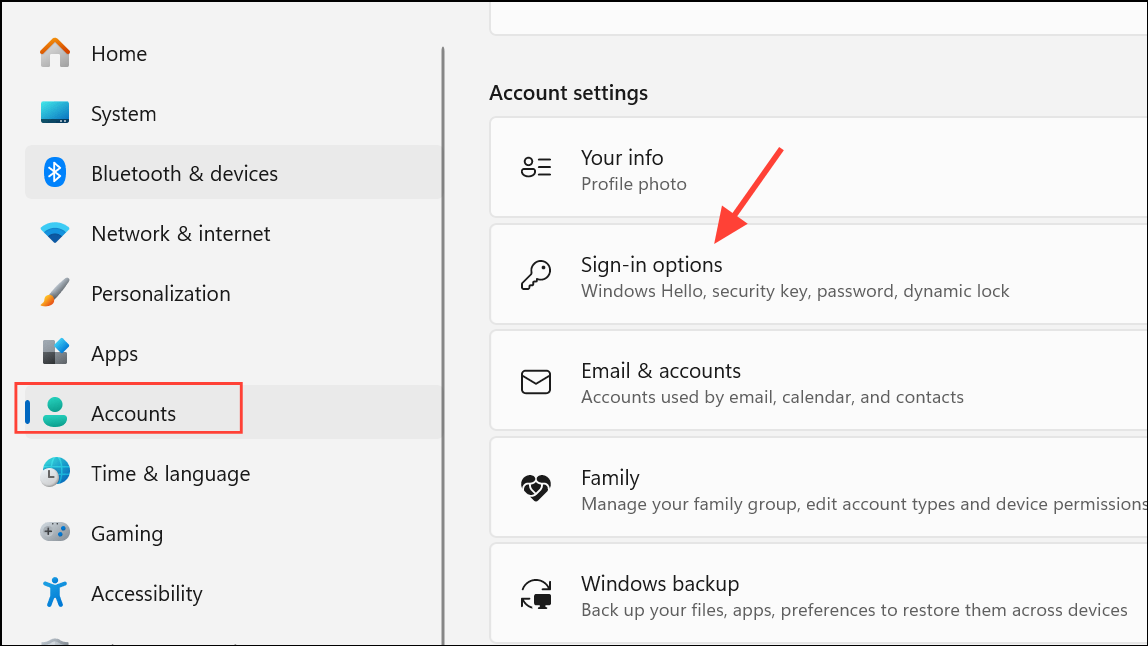Screen dimensions: 1148x646
Task: Click the Wi-Fi network icon
Action: point(55,233)
